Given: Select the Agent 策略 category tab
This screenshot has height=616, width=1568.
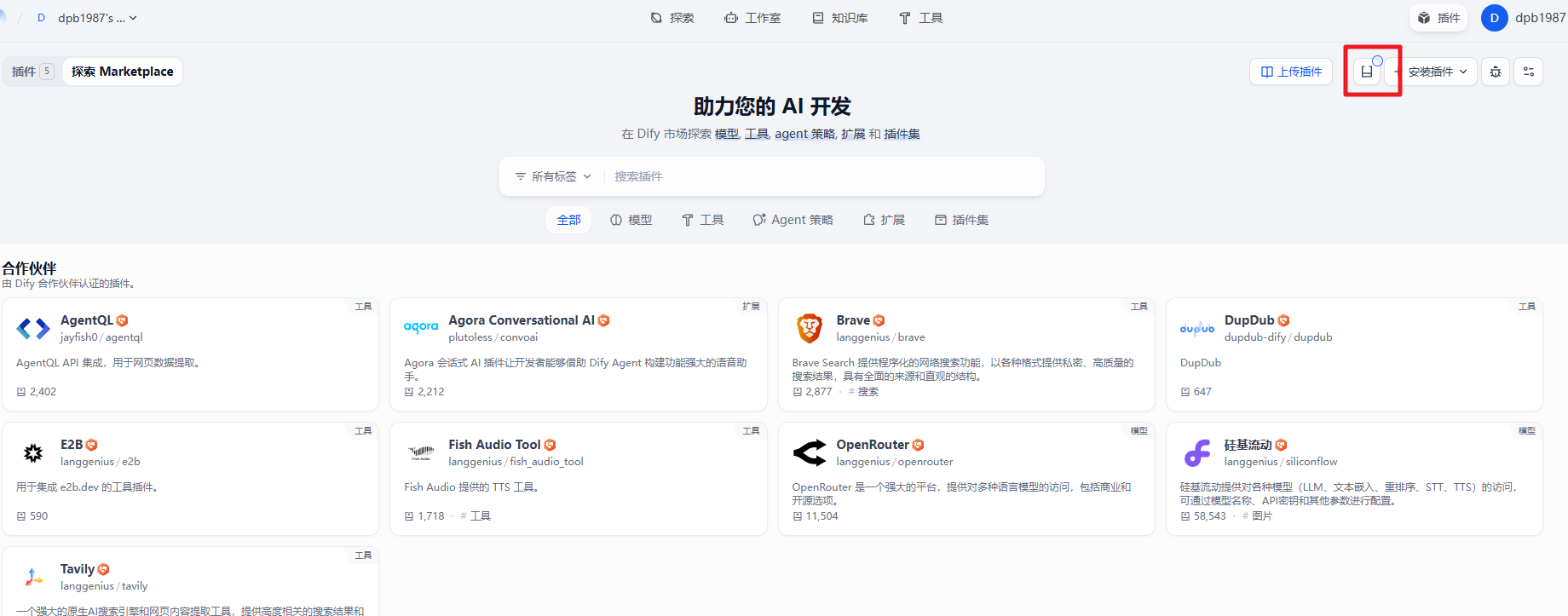Looking at the screenshot, I should (793, 220).
